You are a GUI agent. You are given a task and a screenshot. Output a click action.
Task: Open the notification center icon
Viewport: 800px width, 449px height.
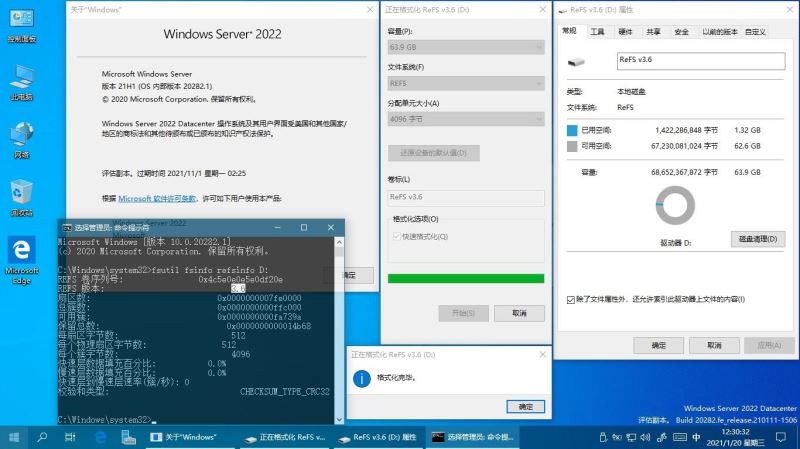[781, 437]
